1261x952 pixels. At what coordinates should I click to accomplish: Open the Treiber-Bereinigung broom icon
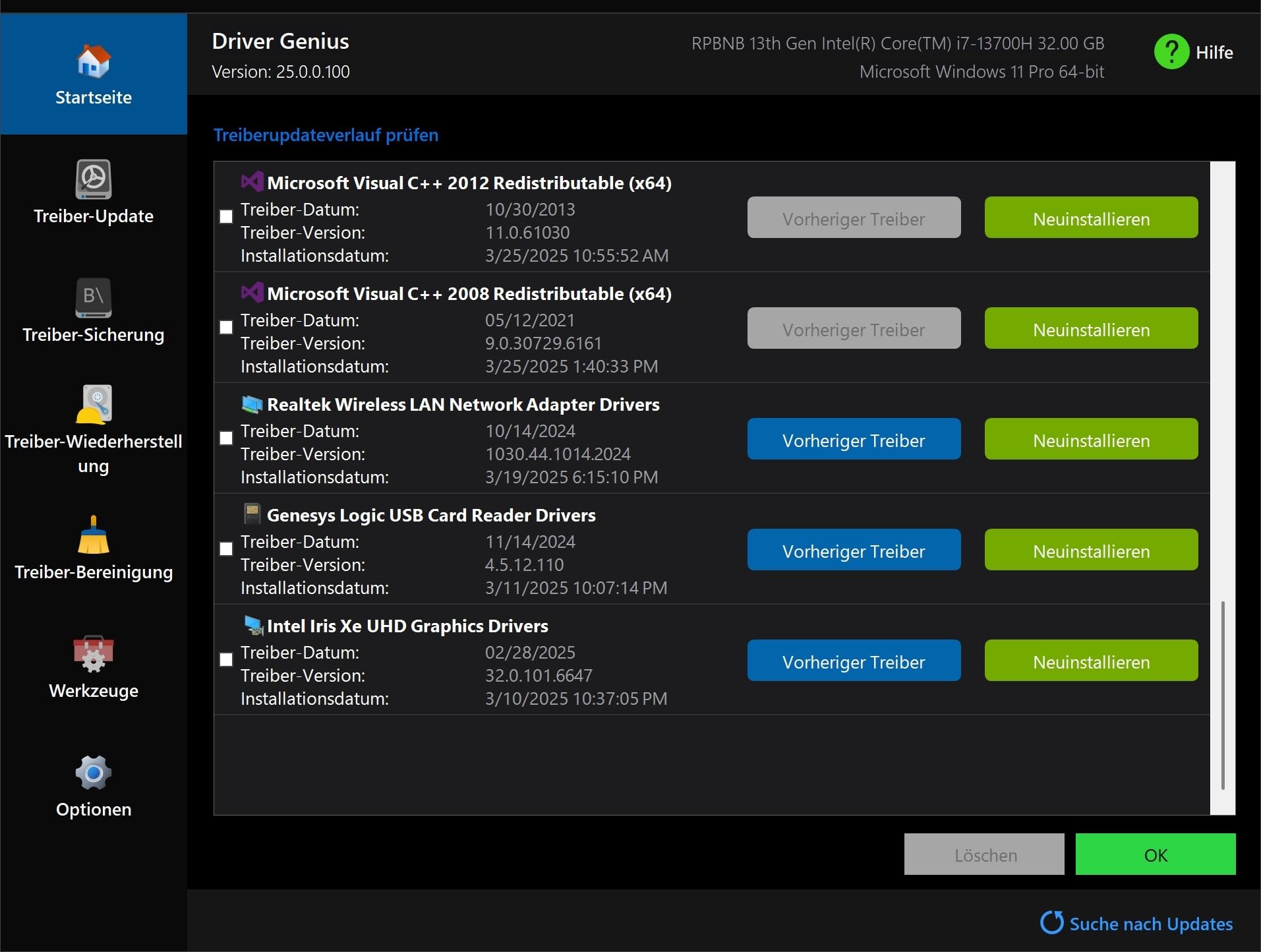click(x=94, y=535)
